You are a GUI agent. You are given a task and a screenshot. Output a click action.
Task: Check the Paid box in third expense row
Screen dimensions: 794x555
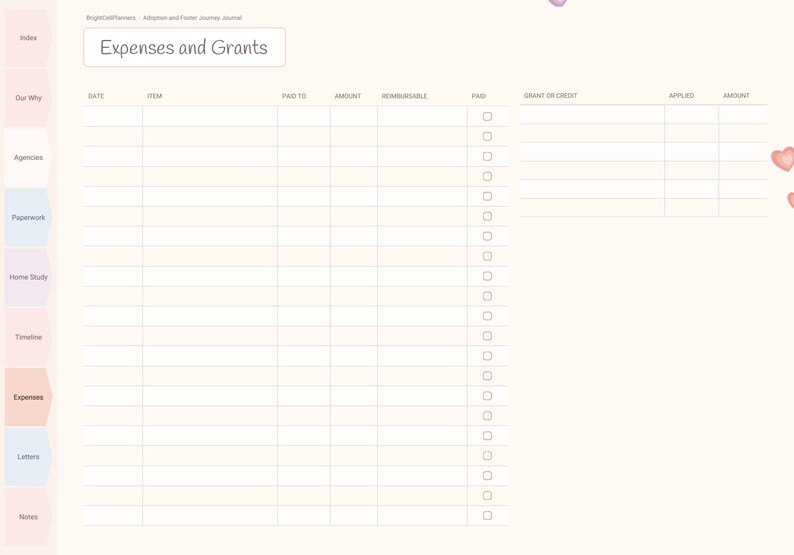coord(487,156)
